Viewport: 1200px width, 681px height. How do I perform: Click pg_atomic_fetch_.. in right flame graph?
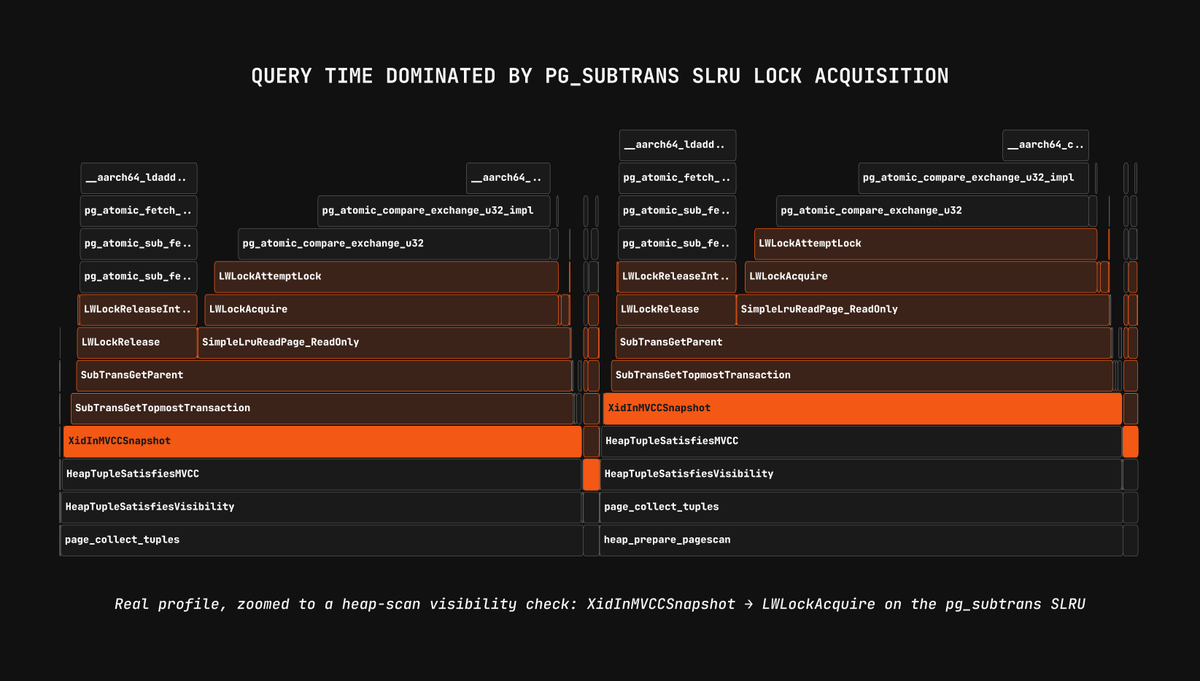678,178
